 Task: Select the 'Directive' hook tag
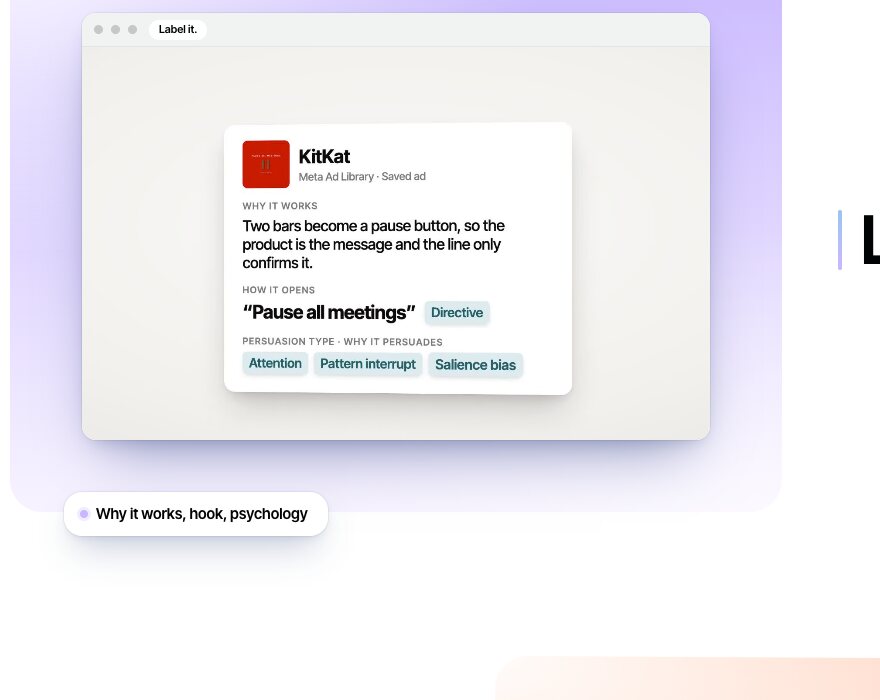coord(457,313)
